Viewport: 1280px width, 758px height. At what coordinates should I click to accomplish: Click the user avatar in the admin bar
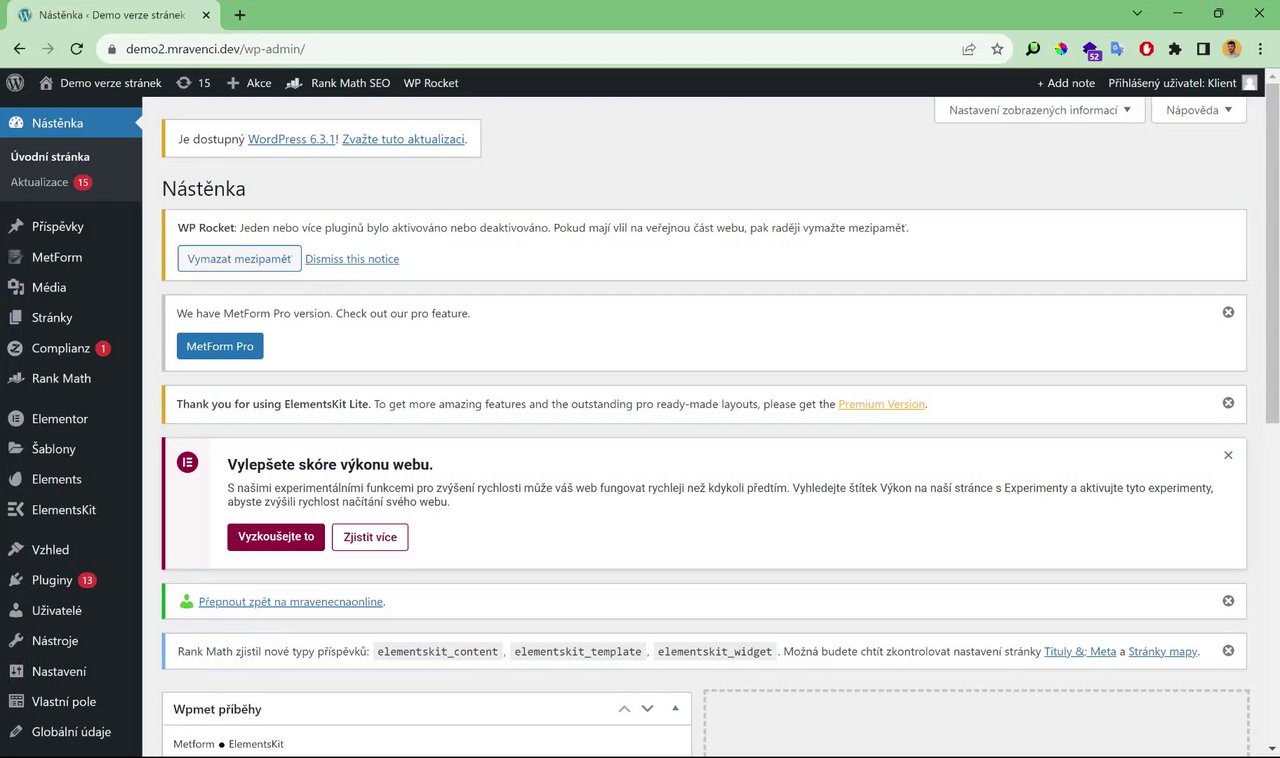point(1250,83)
